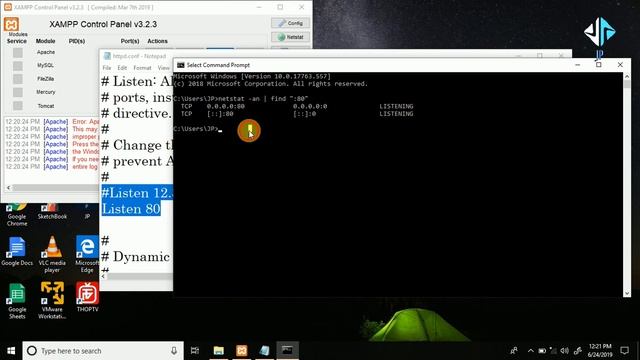The image size is (640, 360).
Task: Click Command Prompt scrollbar down arrow
Action: pos(627,293)
